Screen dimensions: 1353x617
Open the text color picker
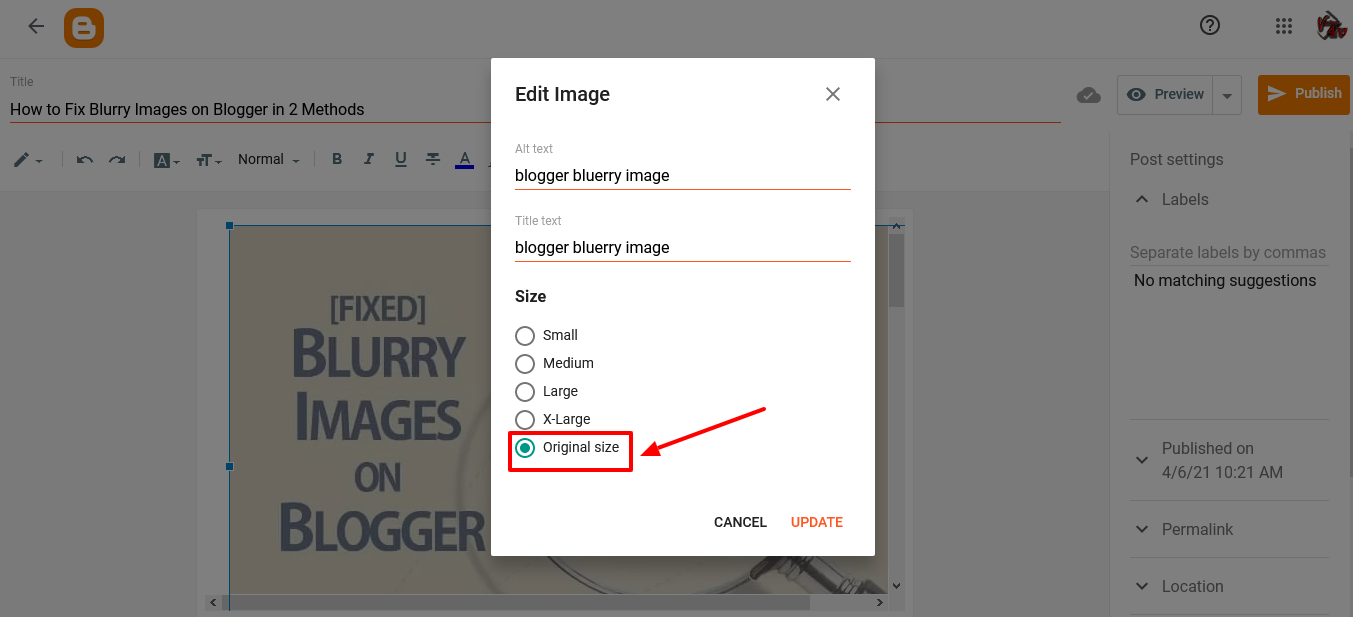pyautogui.click(x=464, y=160)
